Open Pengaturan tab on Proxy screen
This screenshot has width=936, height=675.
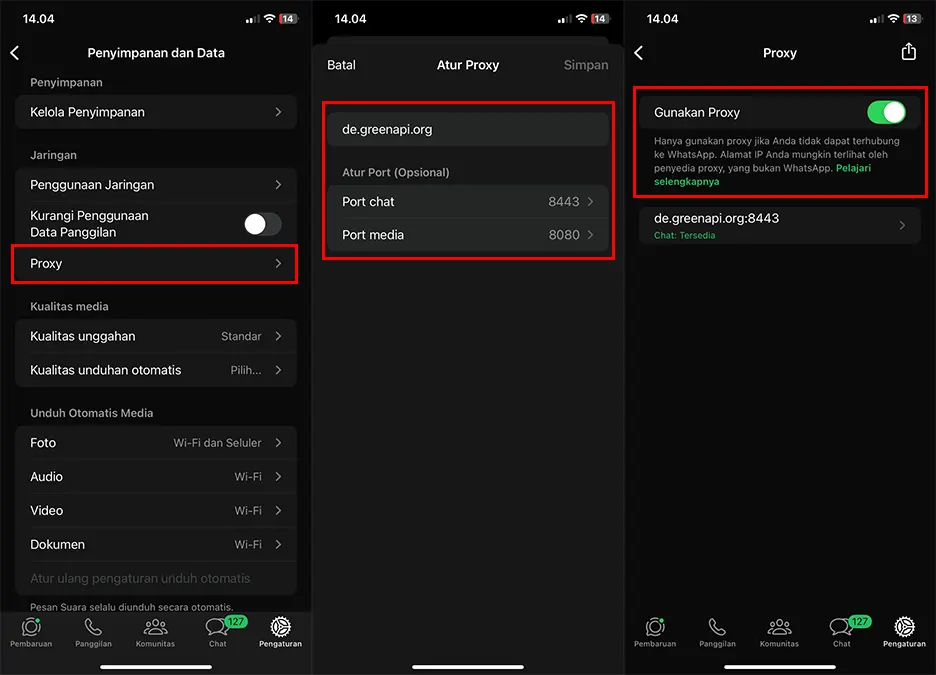pos(904,632)
